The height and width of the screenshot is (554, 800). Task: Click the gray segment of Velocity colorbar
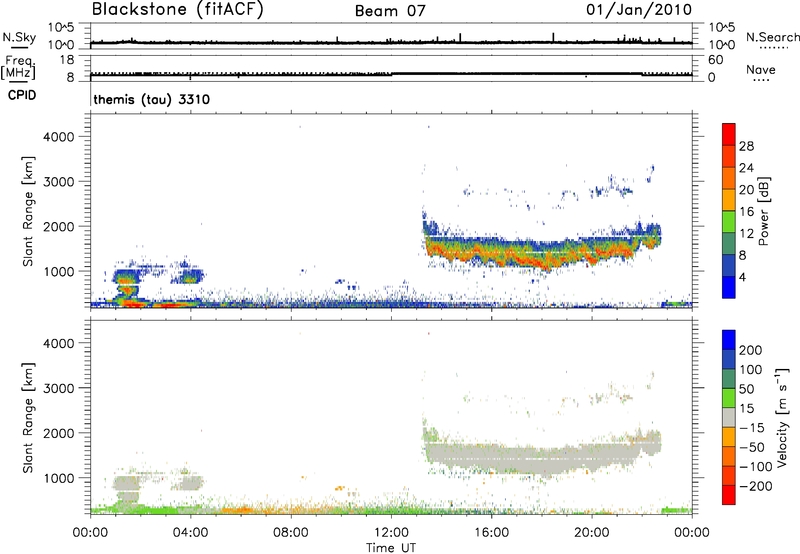point(729,417)
